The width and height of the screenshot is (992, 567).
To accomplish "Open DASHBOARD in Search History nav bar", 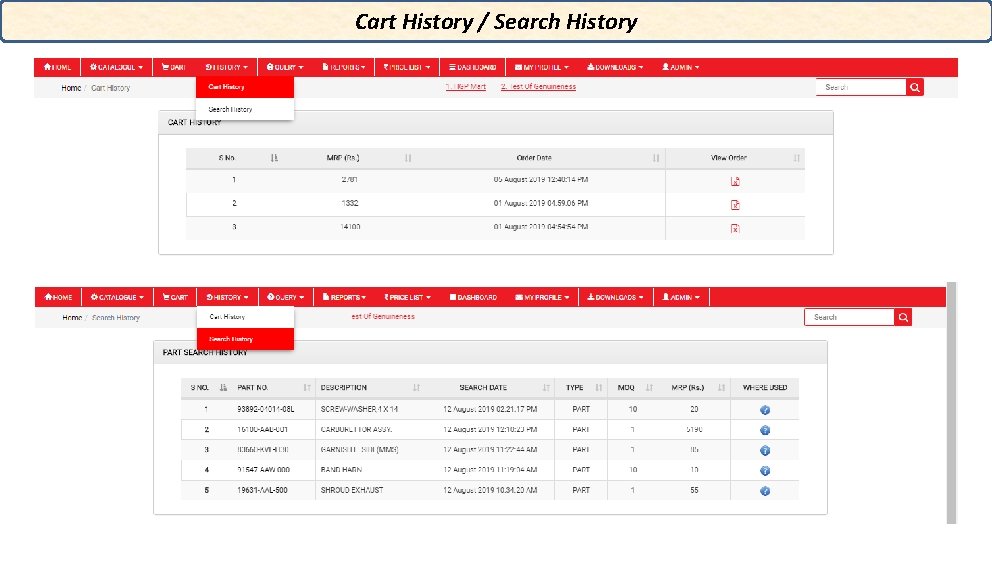I will click(473, 297).
